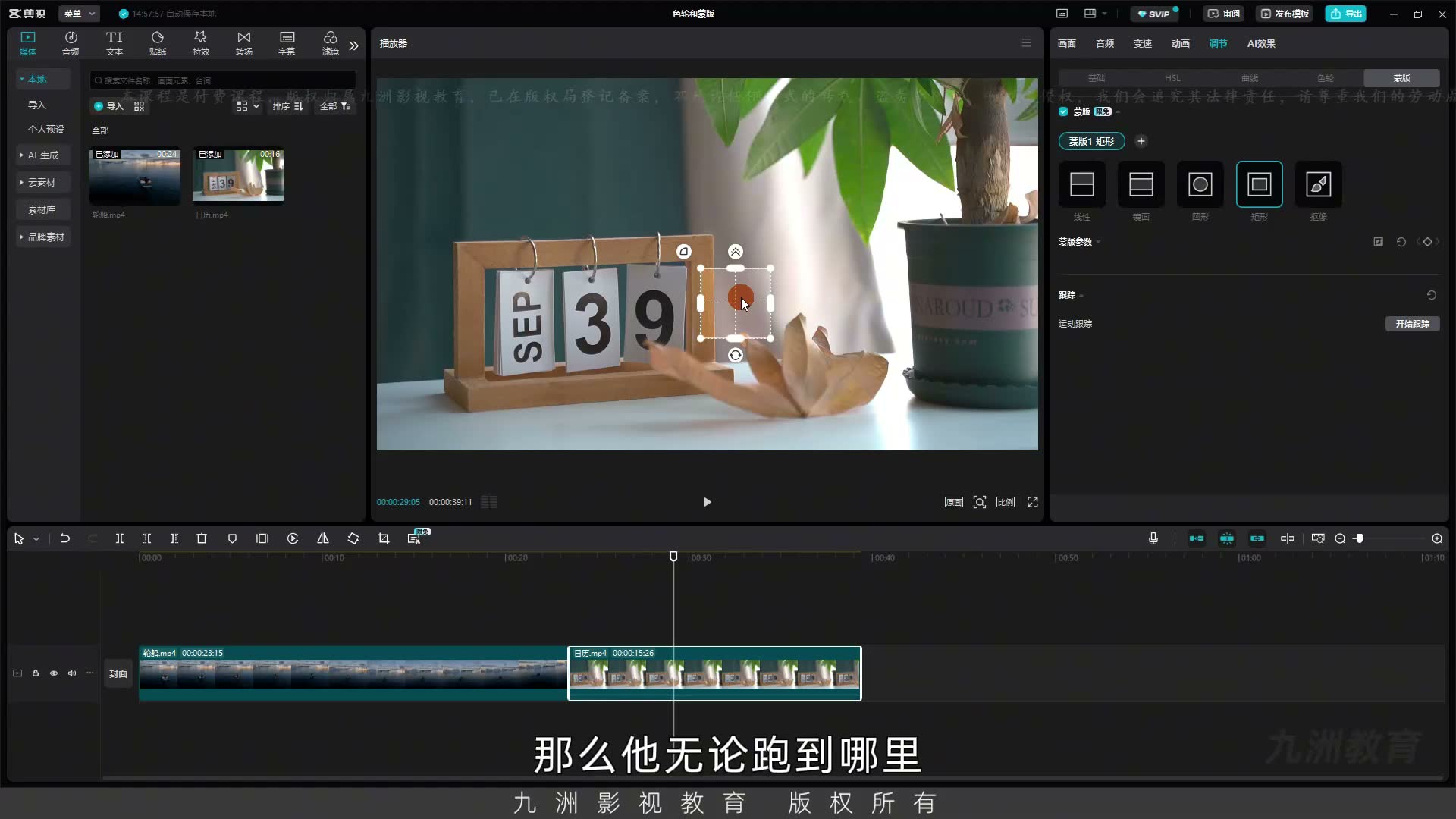Click the 导入 import button in media bin
This screenshot has height=819, width=1456.
pos(108,106)
